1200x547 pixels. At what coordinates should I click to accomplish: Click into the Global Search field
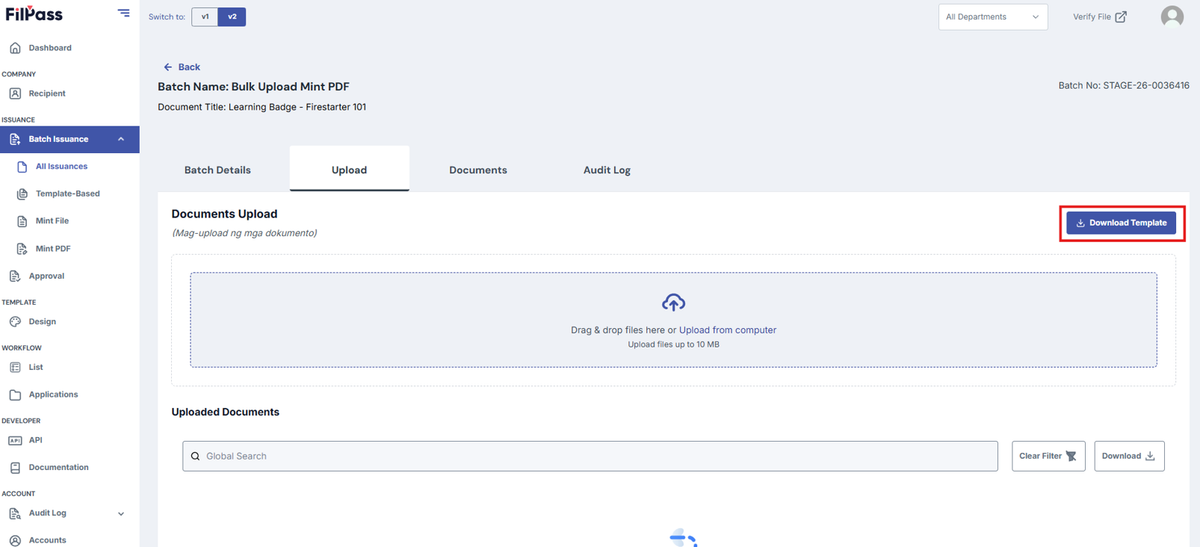[590, 456]
